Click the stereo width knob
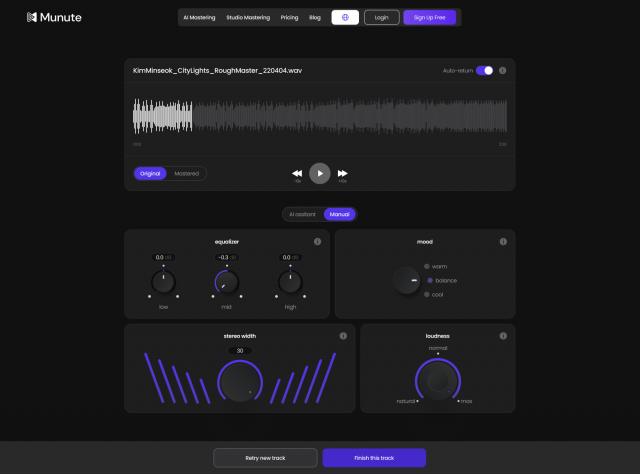The height and width of the screenshot is (474, 640). tap(239, 382)
